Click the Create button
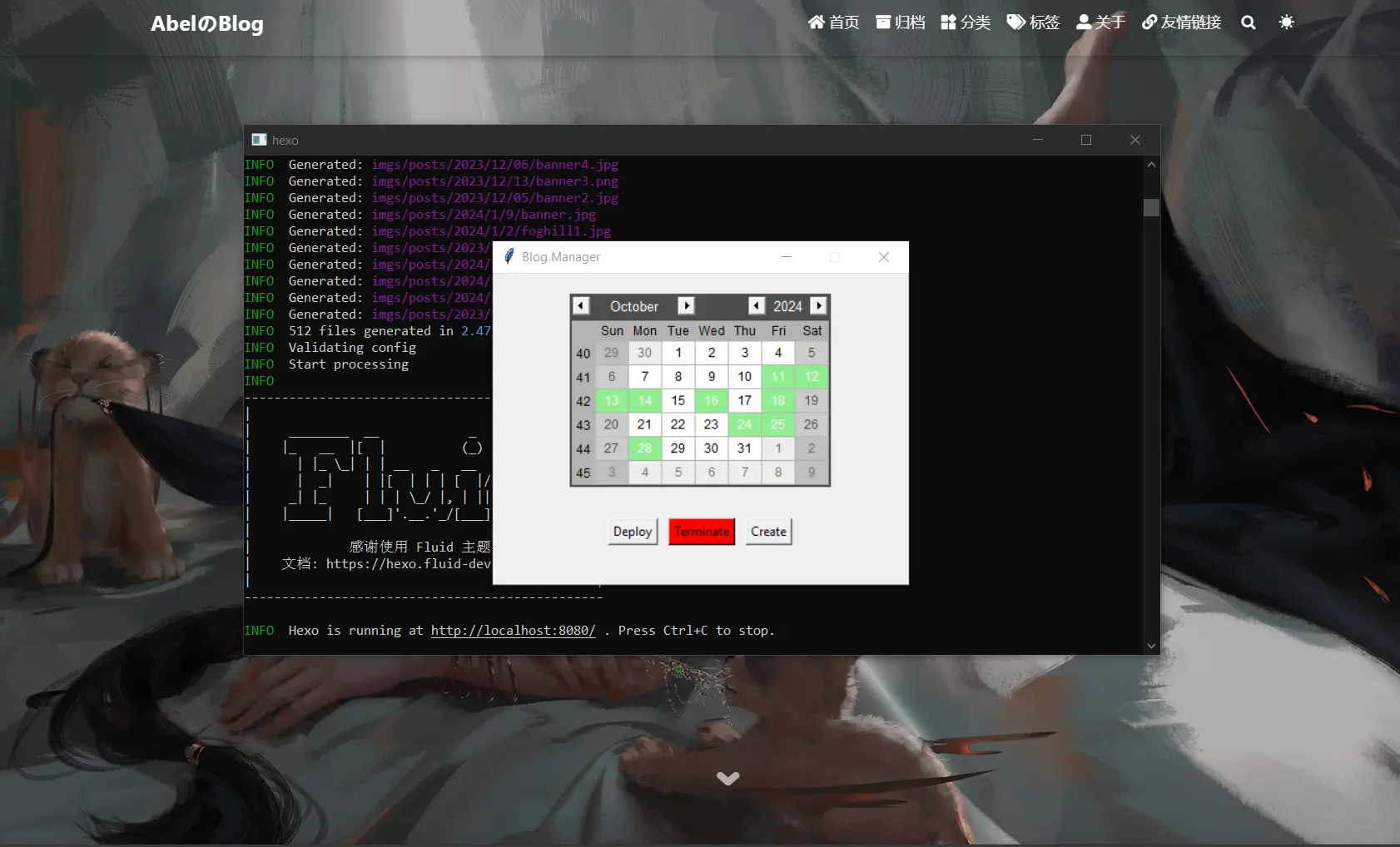 pyautogui.click(x=768, y=532)
